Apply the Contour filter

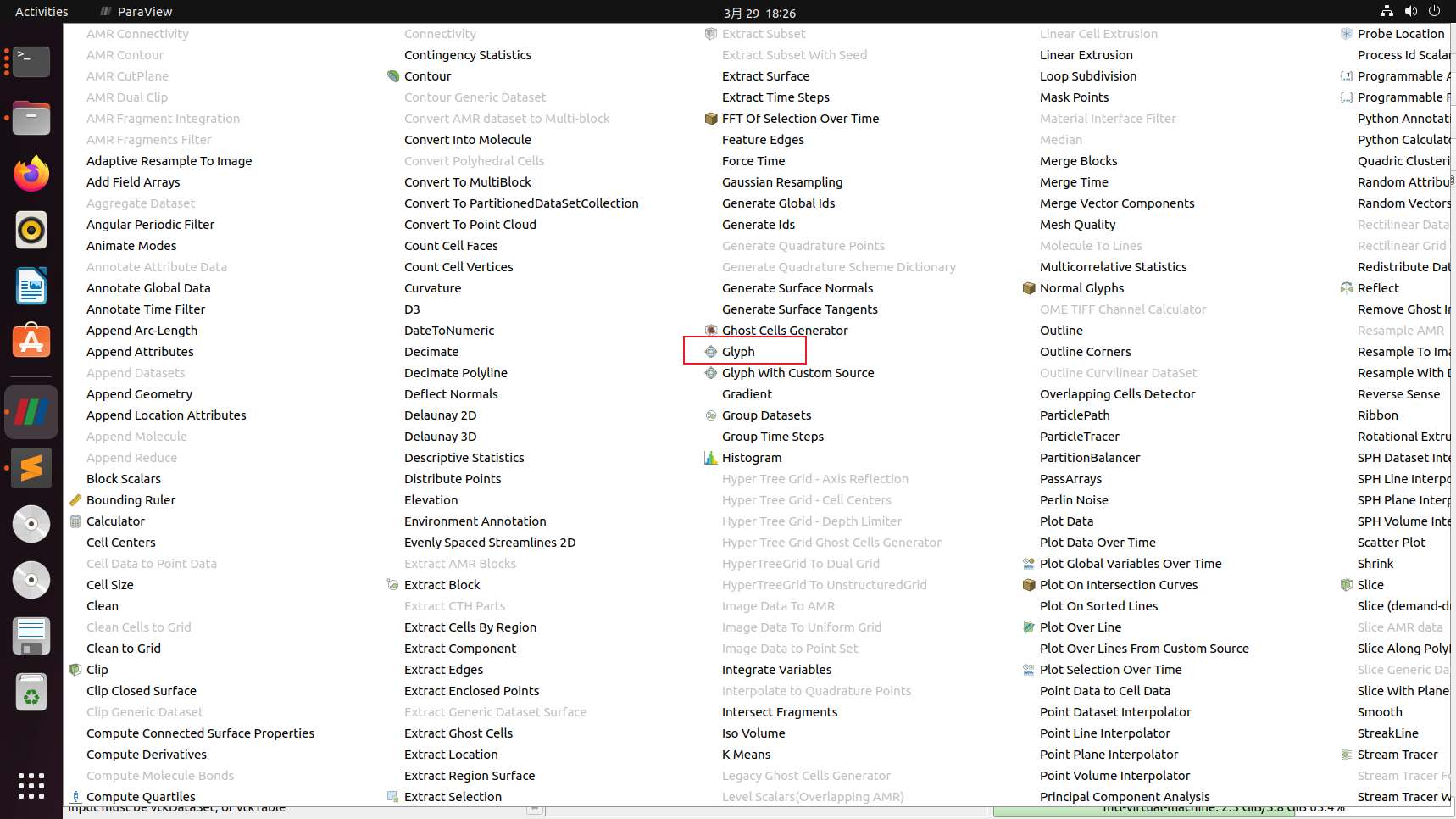pyautogui.click(x=428, y=76)
